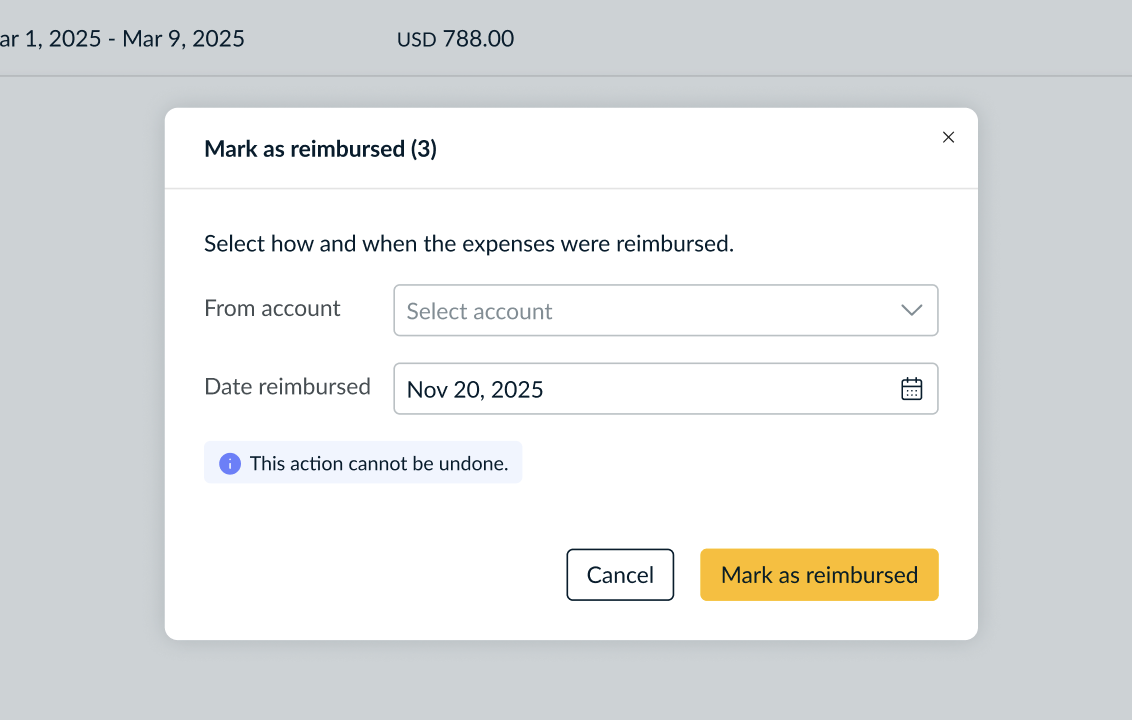
Task: Close the Mark as reimbursed dialog
Action: click(x=948, y=138)
